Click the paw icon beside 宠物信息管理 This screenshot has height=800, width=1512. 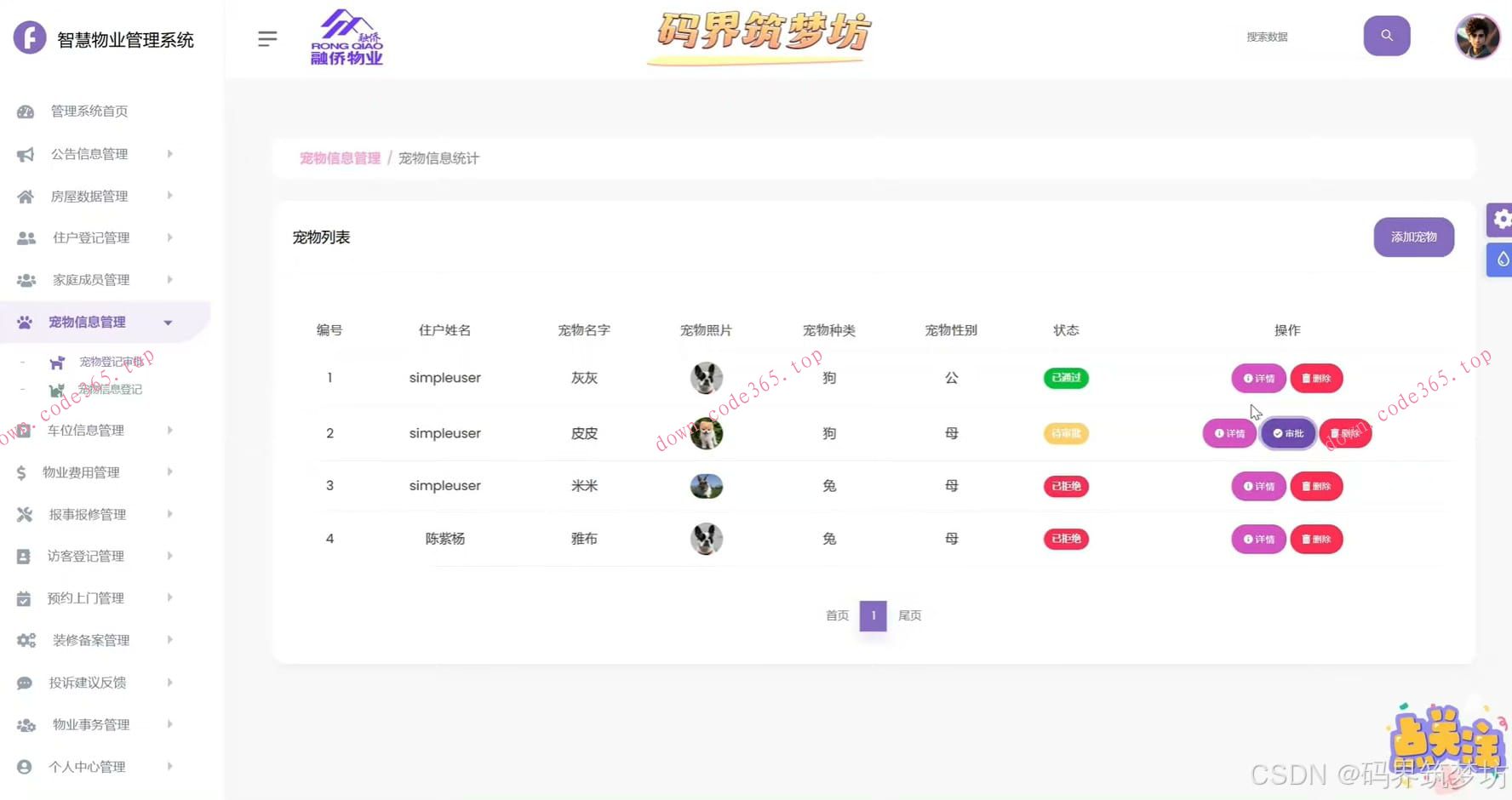point(26,322)
